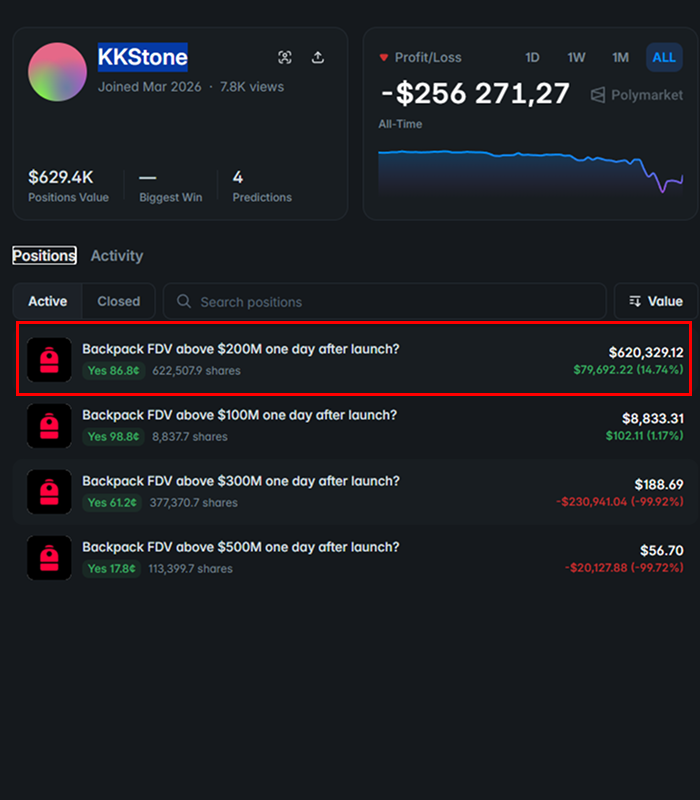Click backpack icon of $500M market
The image size is (700, 800).
click(49, 558)
